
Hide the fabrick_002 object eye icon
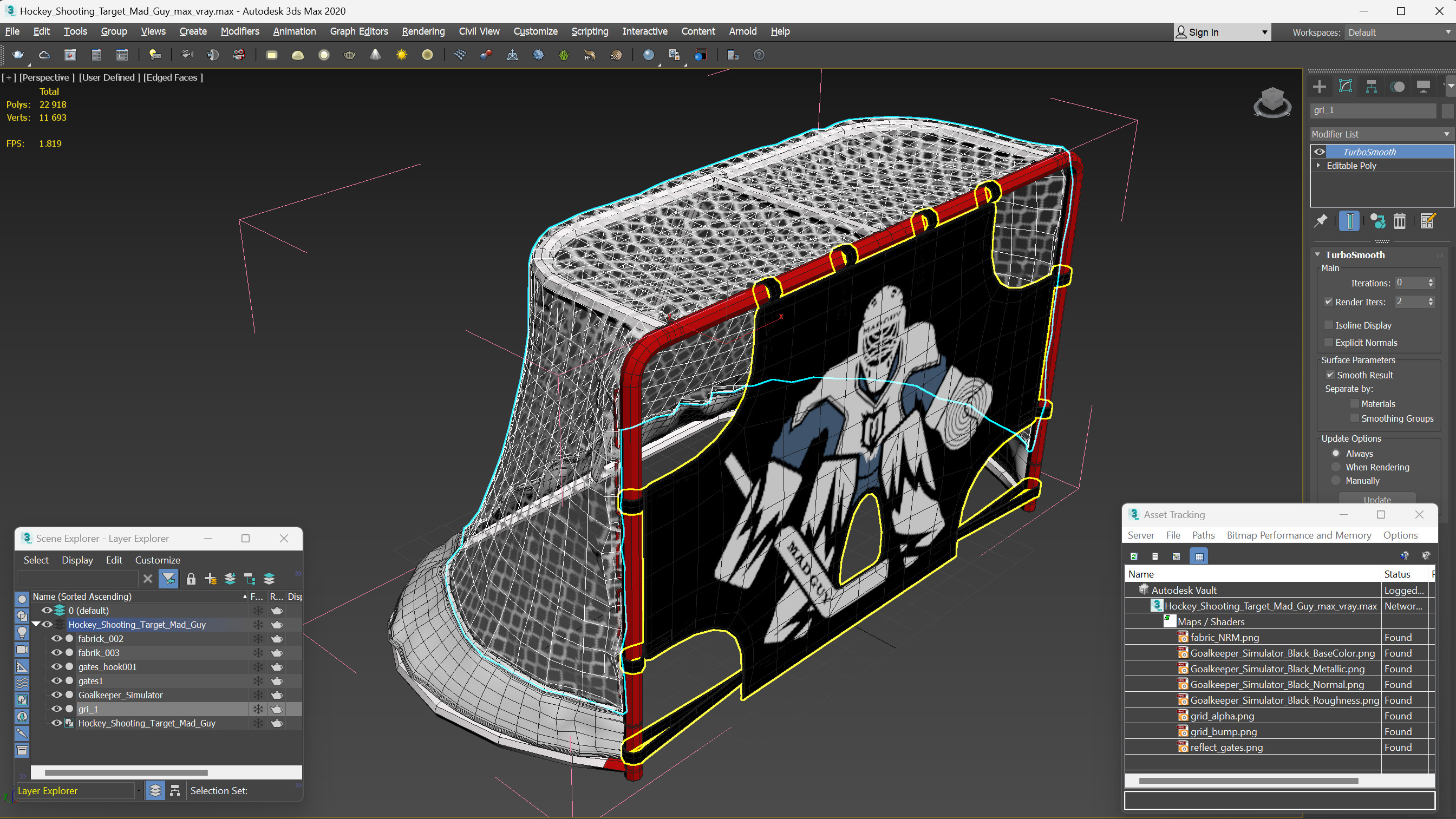point(56,639)
